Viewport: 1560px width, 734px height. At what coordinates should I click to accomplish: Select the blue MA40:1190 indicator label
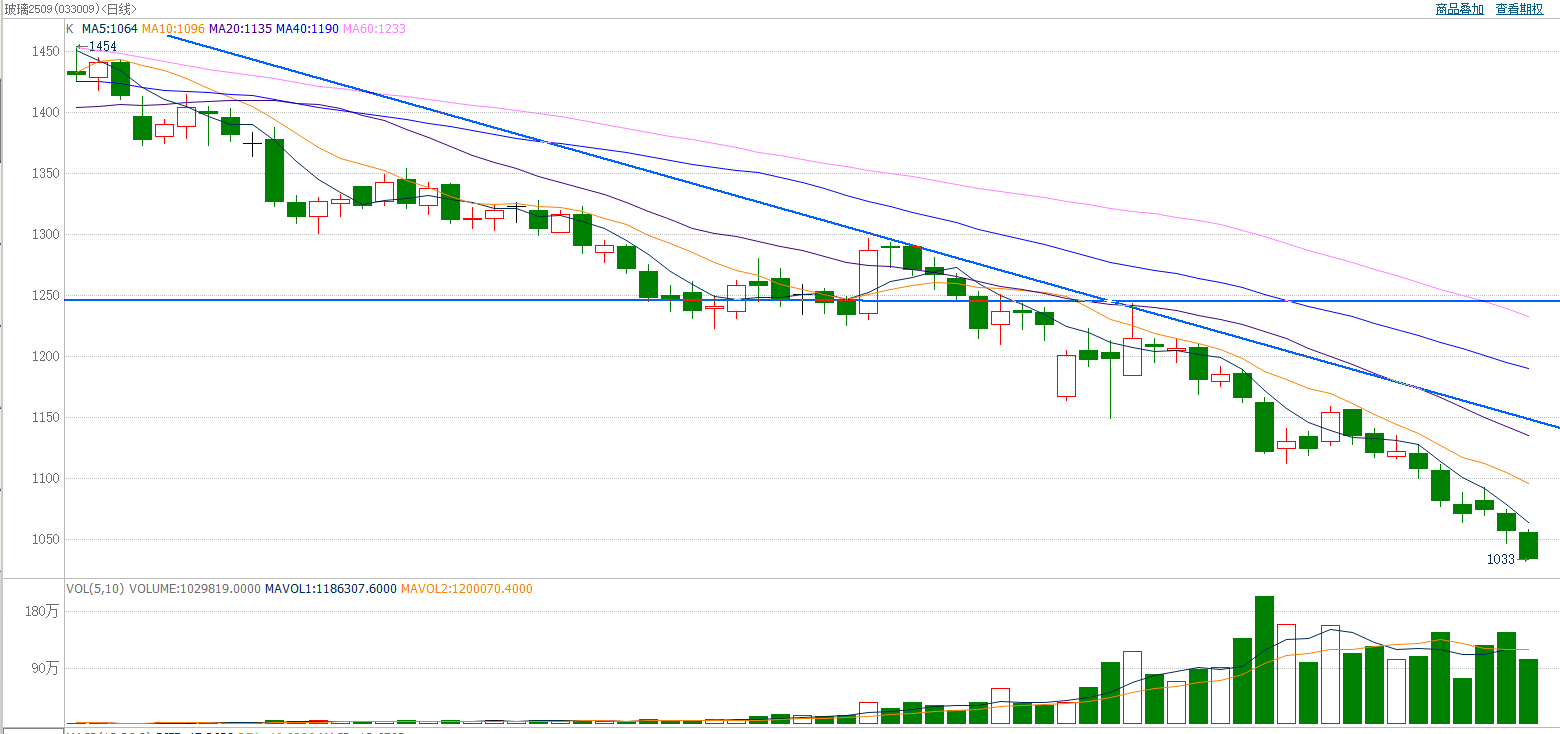click(307, 29)
